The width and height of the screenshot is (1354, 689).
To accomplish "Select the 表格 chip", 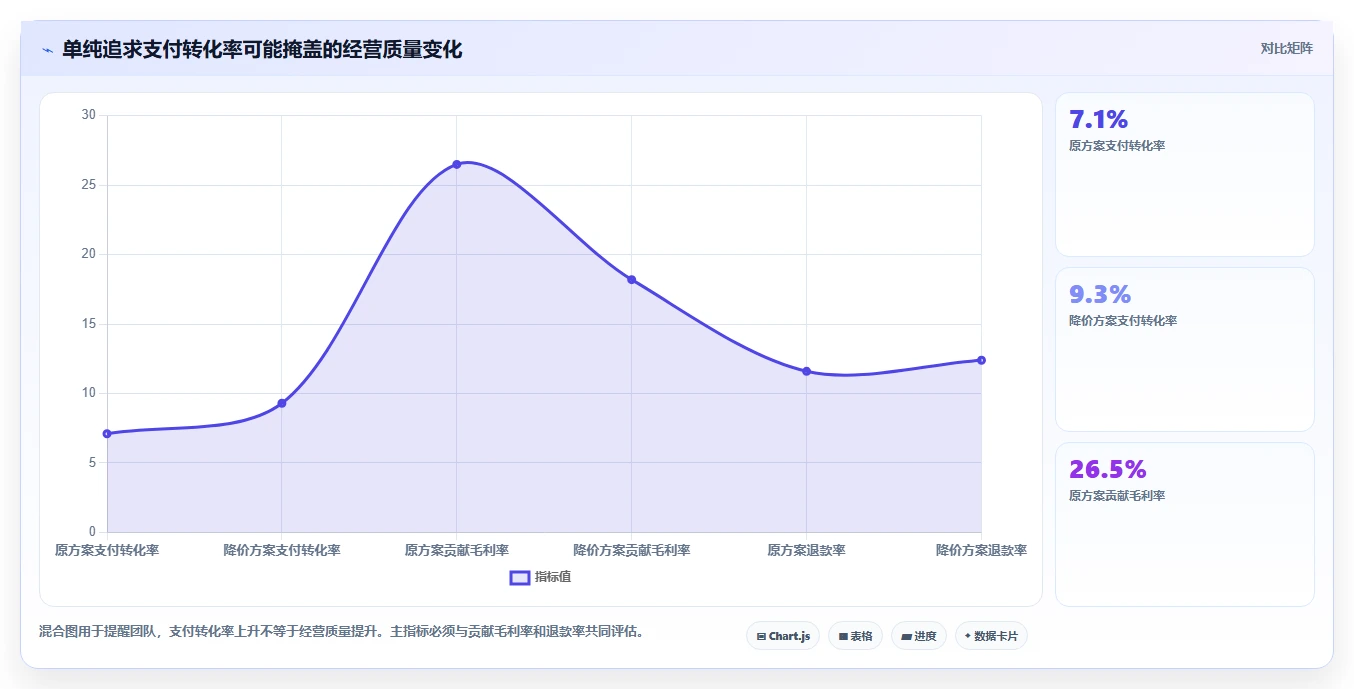I will [855, 636].
